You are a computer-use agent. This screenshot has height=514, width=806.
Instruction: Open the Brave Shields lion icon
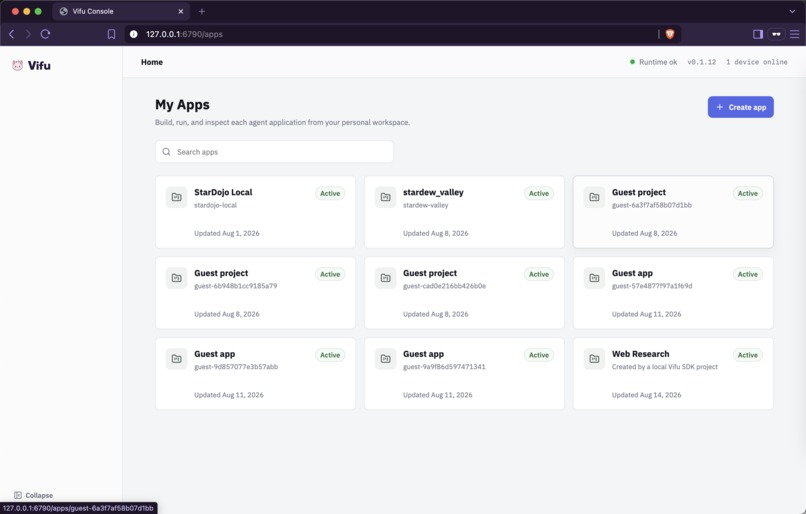pyautogui.click(x=670, y=34)
